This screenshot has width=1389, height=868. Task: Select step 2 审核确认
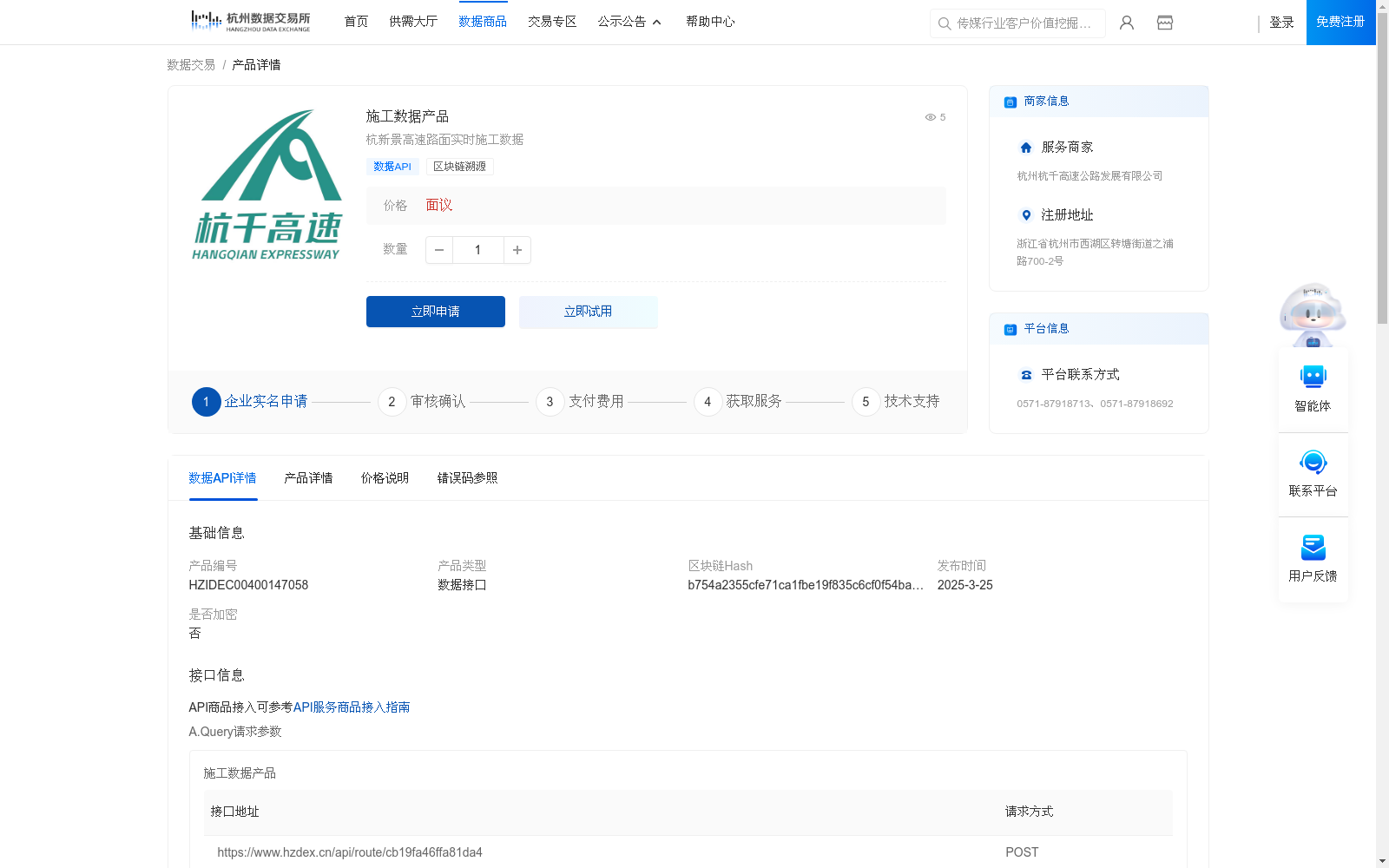point(422,402)
